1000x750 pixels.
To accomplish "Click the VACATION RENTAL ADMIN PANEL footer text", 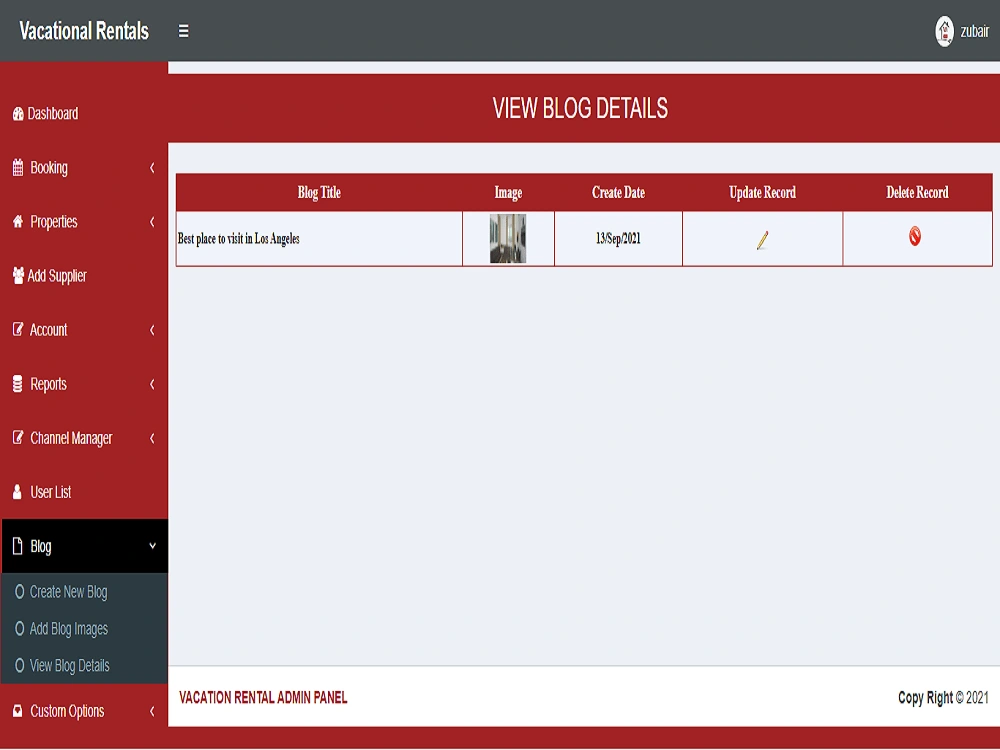I will pos(263,698).
